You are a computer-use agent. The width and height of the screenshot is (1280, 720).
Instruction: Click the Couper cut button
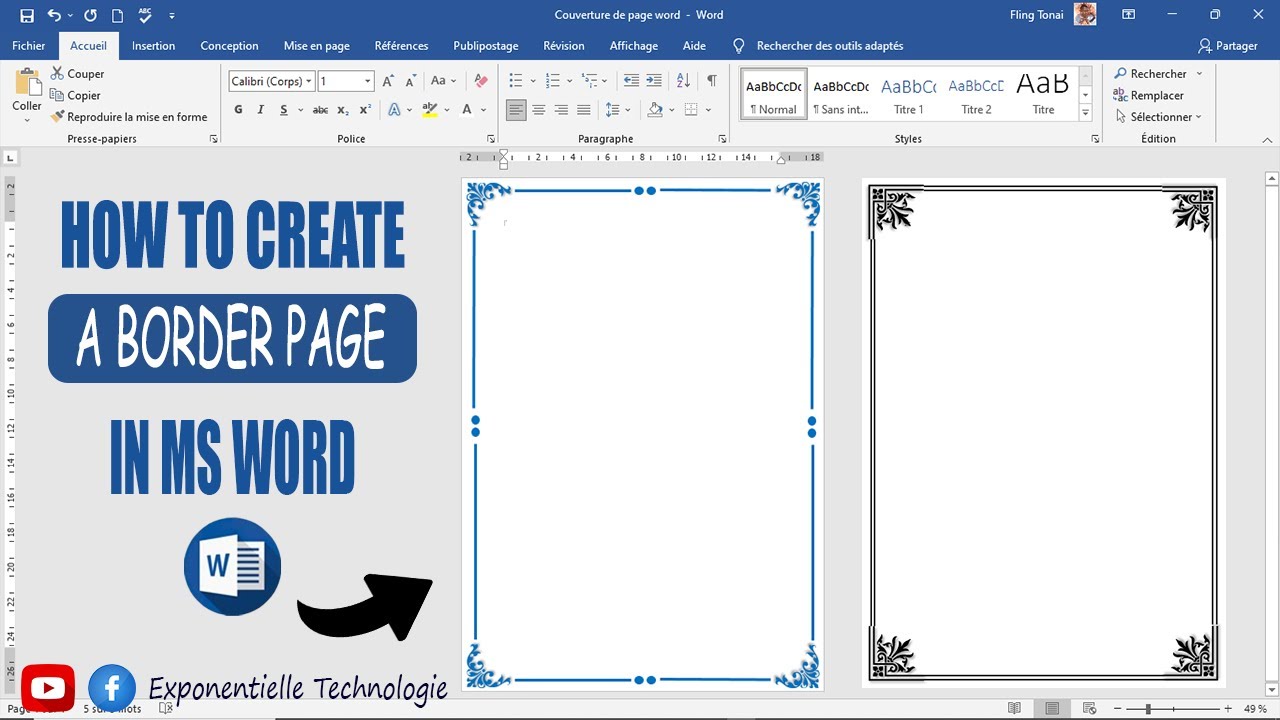coord(78,74)
